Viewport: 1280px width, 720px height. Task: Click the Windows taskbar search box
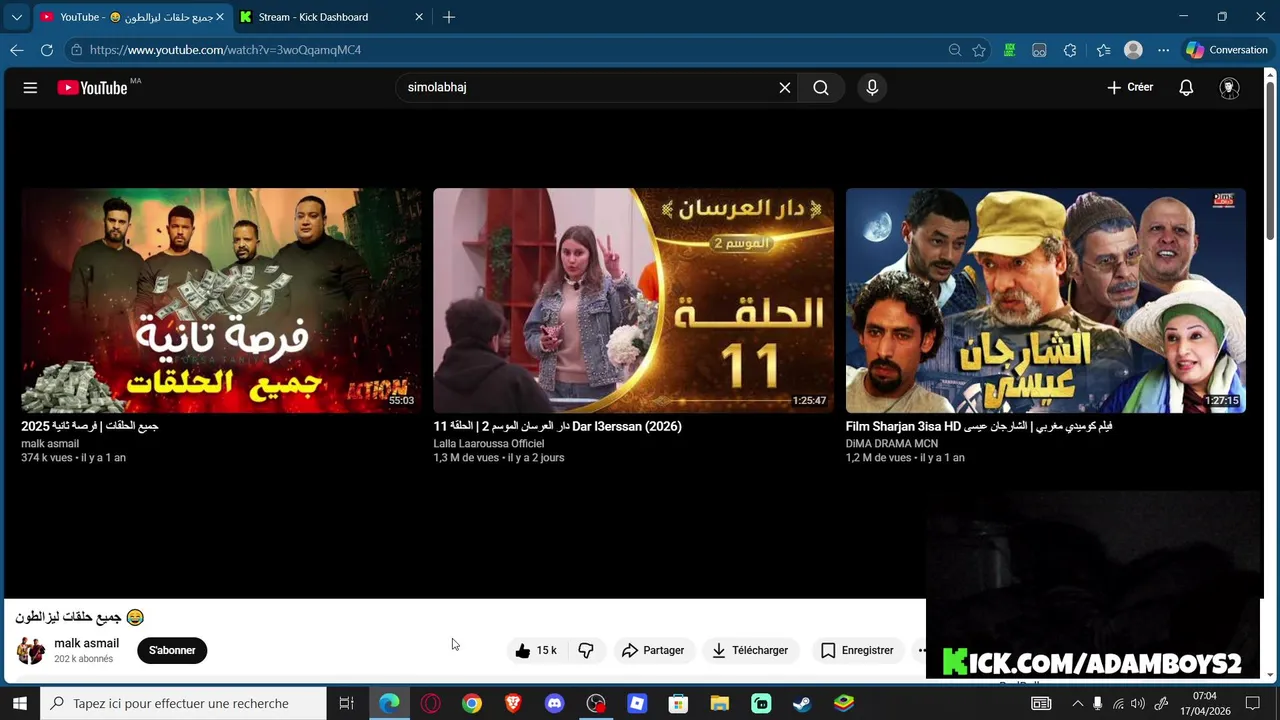pyautogui.click(x=183, y=703)
